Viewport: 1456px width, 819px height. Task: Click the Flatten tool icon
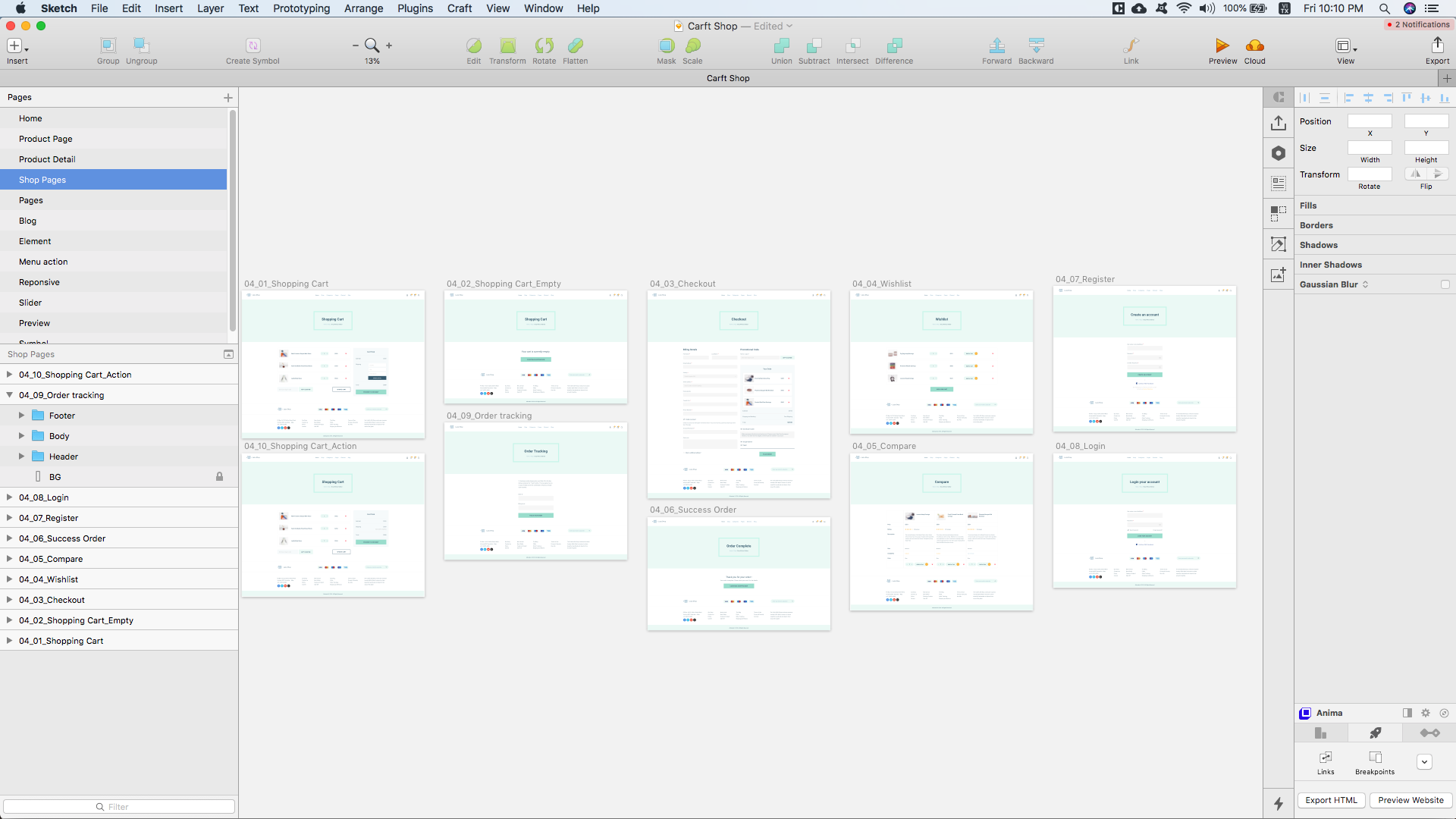[575, 45]
